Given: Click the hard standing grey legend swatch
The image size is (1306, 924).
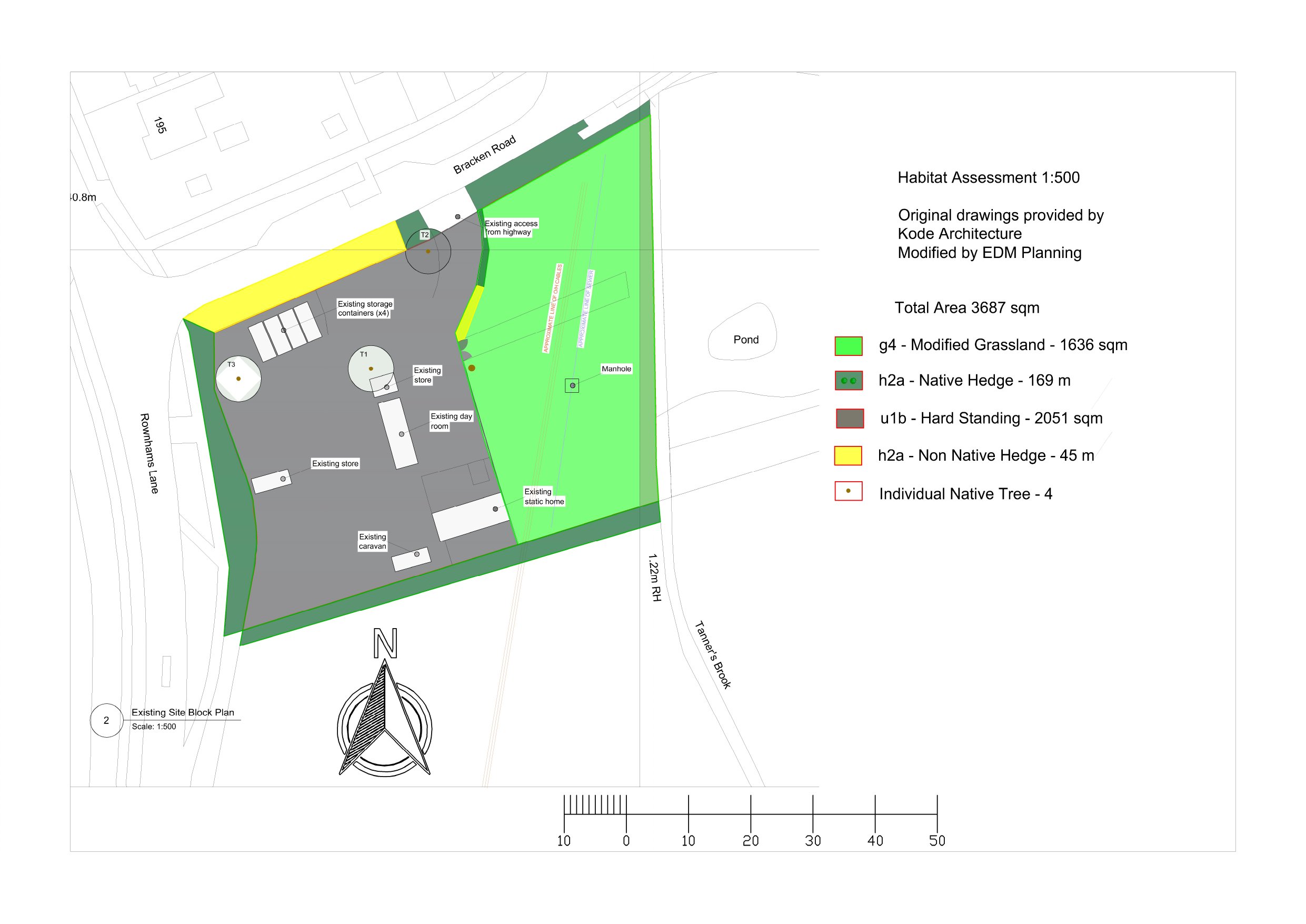Looking at the screenshot, I should (849, 418).
